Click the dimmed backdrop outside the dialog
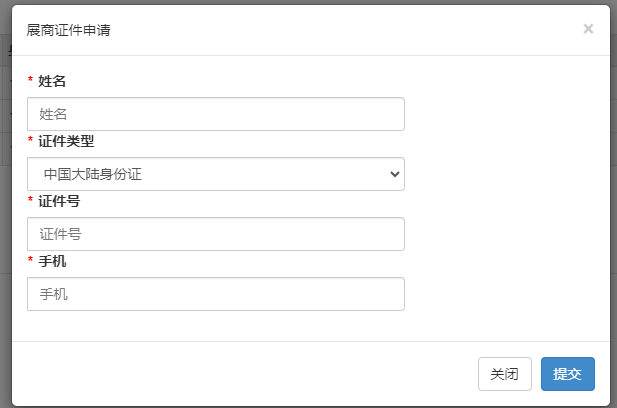Viewport: 617px width, 408px height. 4,250
